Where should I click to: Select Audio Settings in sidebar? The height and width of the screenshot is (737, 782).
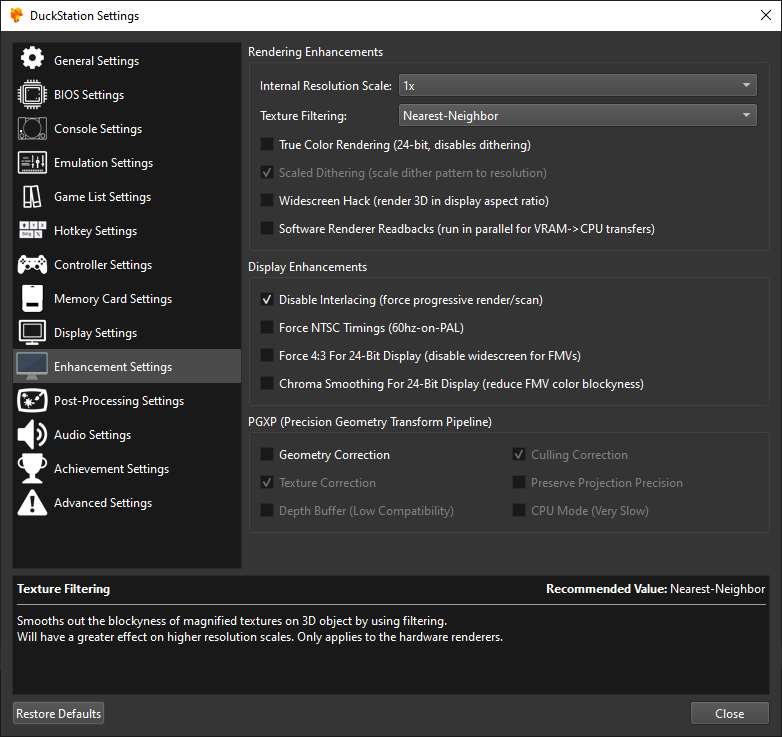(x=127, y=434)
